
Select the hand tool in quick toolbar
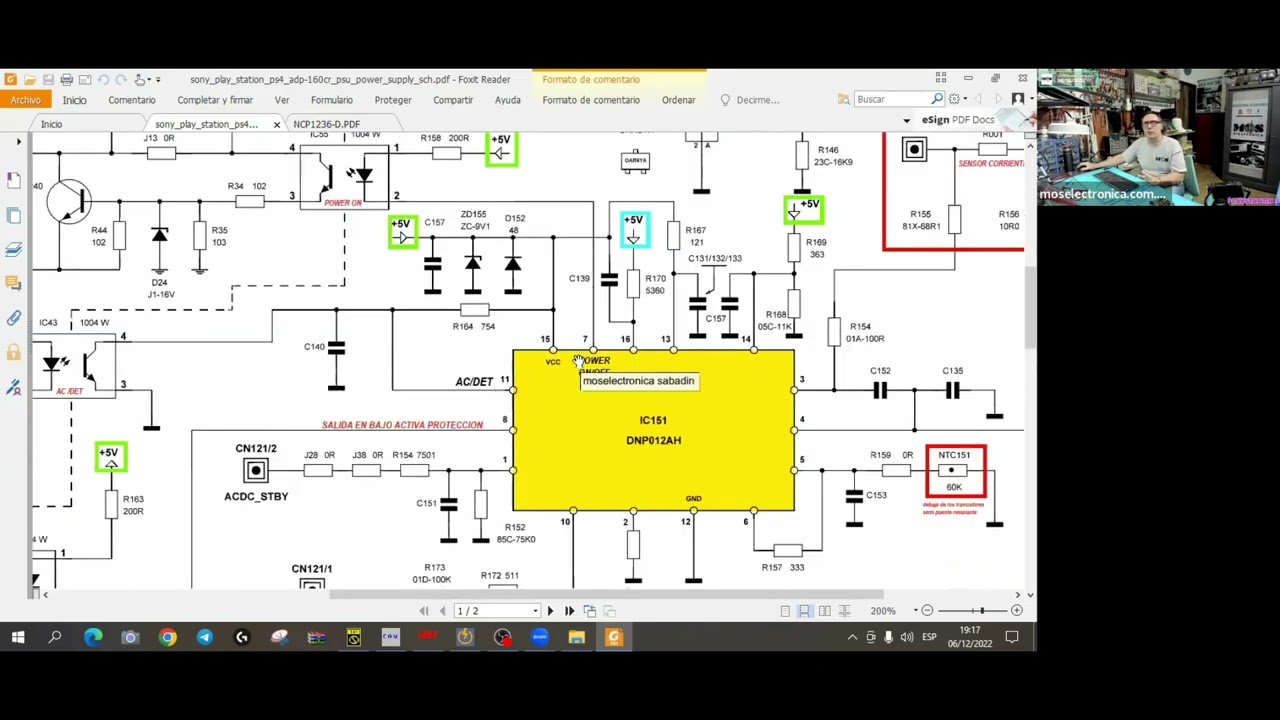[x=140, y=79]
